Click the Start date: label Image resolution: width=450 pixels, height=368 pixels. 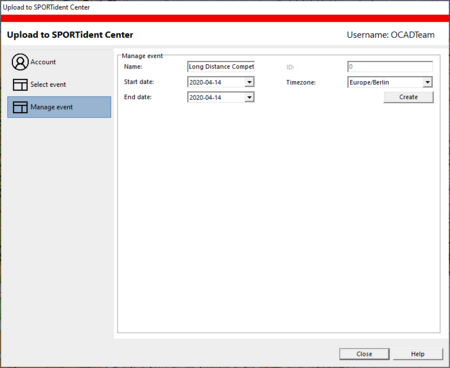[x=139, y=82]
